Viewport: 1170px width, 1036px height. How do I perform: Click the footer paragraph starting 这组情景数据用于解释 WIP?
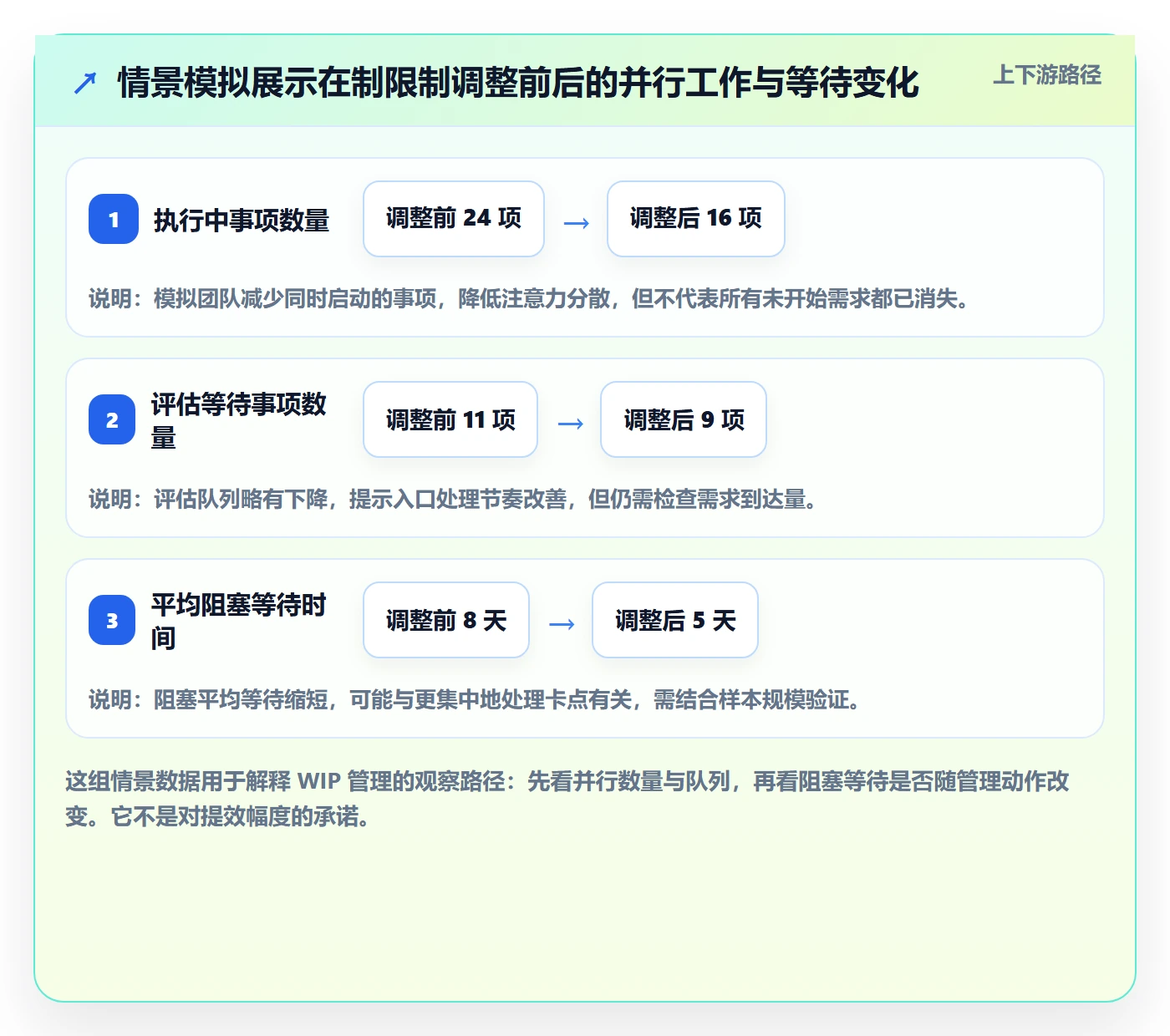(568, 799)
